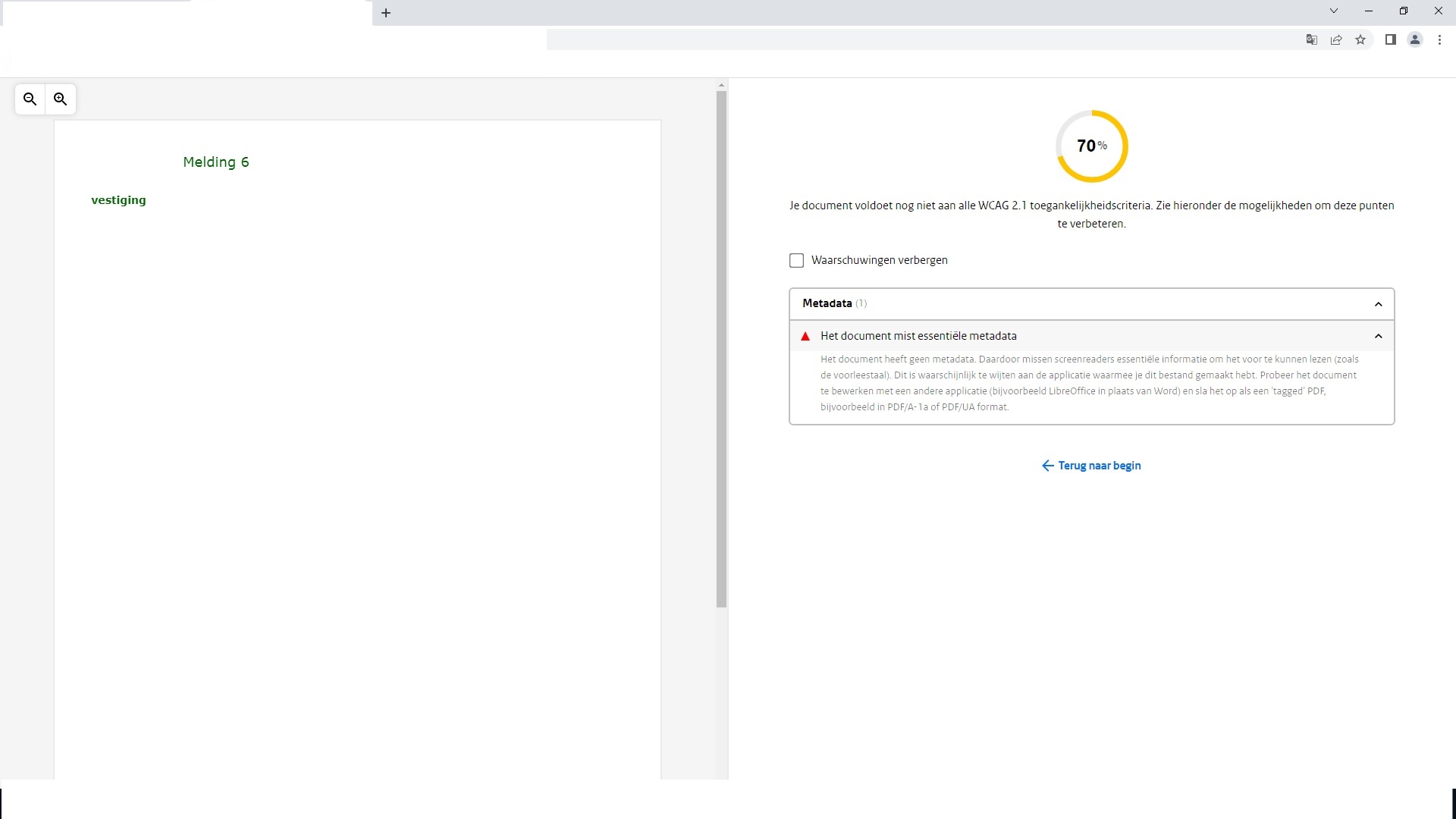The image size is (1456, 819).
Task: Open the translate page icon
Action: (x=1311, y=40)
